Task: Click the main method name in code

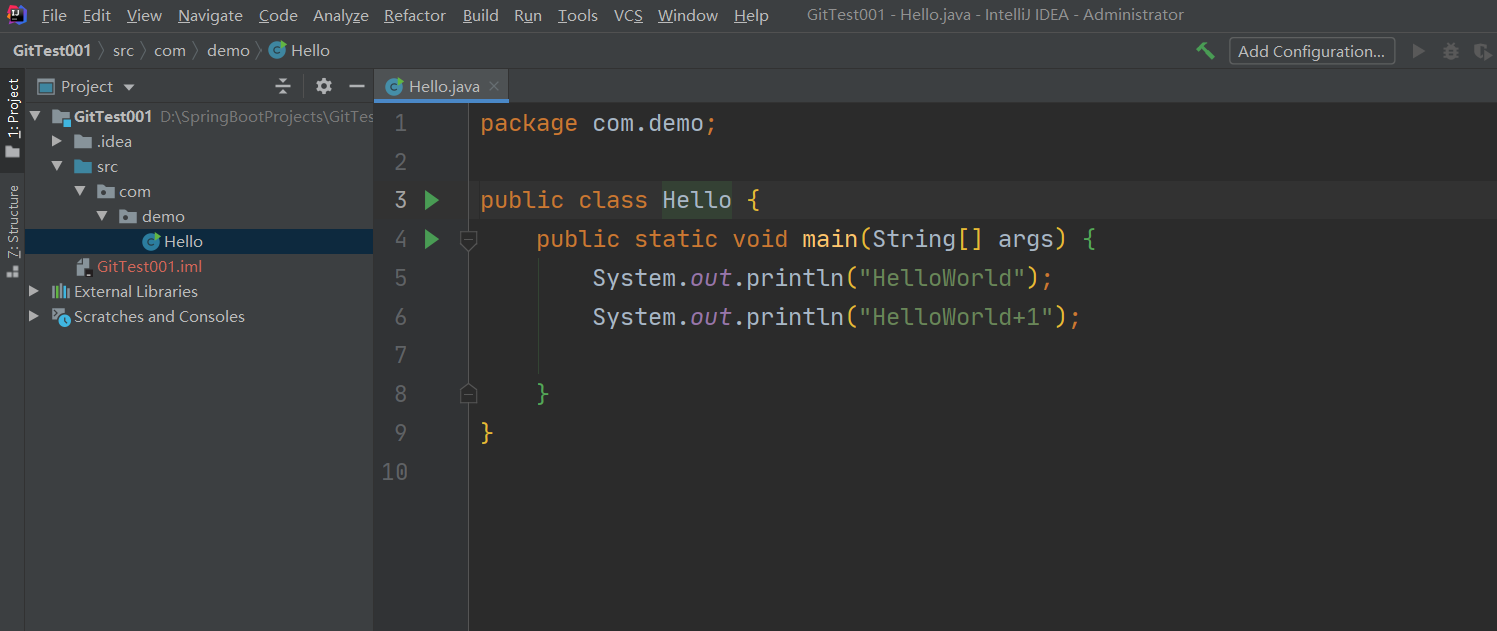Action: (829, 239)
